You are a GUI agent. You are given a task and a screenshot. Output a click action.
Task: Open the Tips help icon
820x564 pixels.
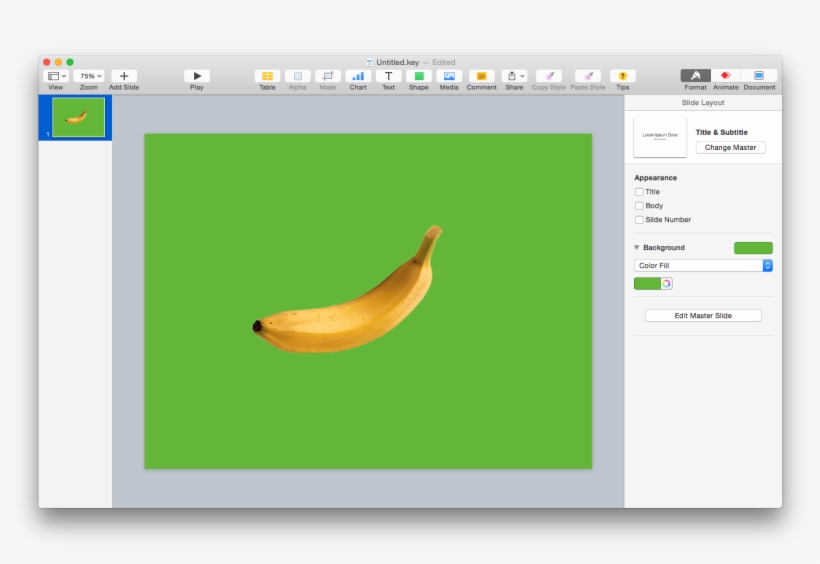pos(622,76)
